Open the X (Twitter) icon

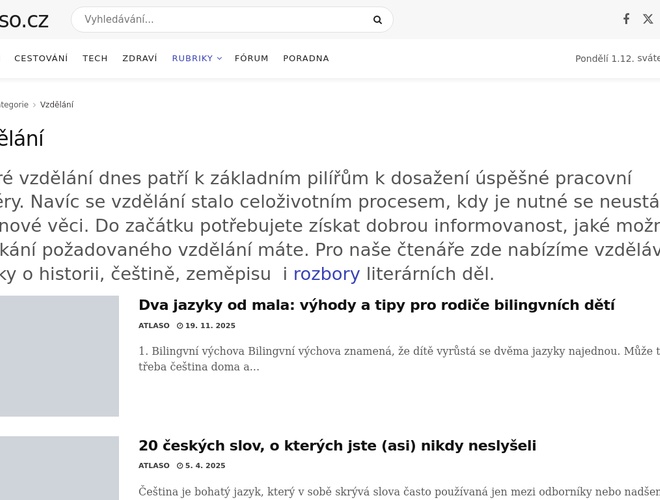point(648,19)
